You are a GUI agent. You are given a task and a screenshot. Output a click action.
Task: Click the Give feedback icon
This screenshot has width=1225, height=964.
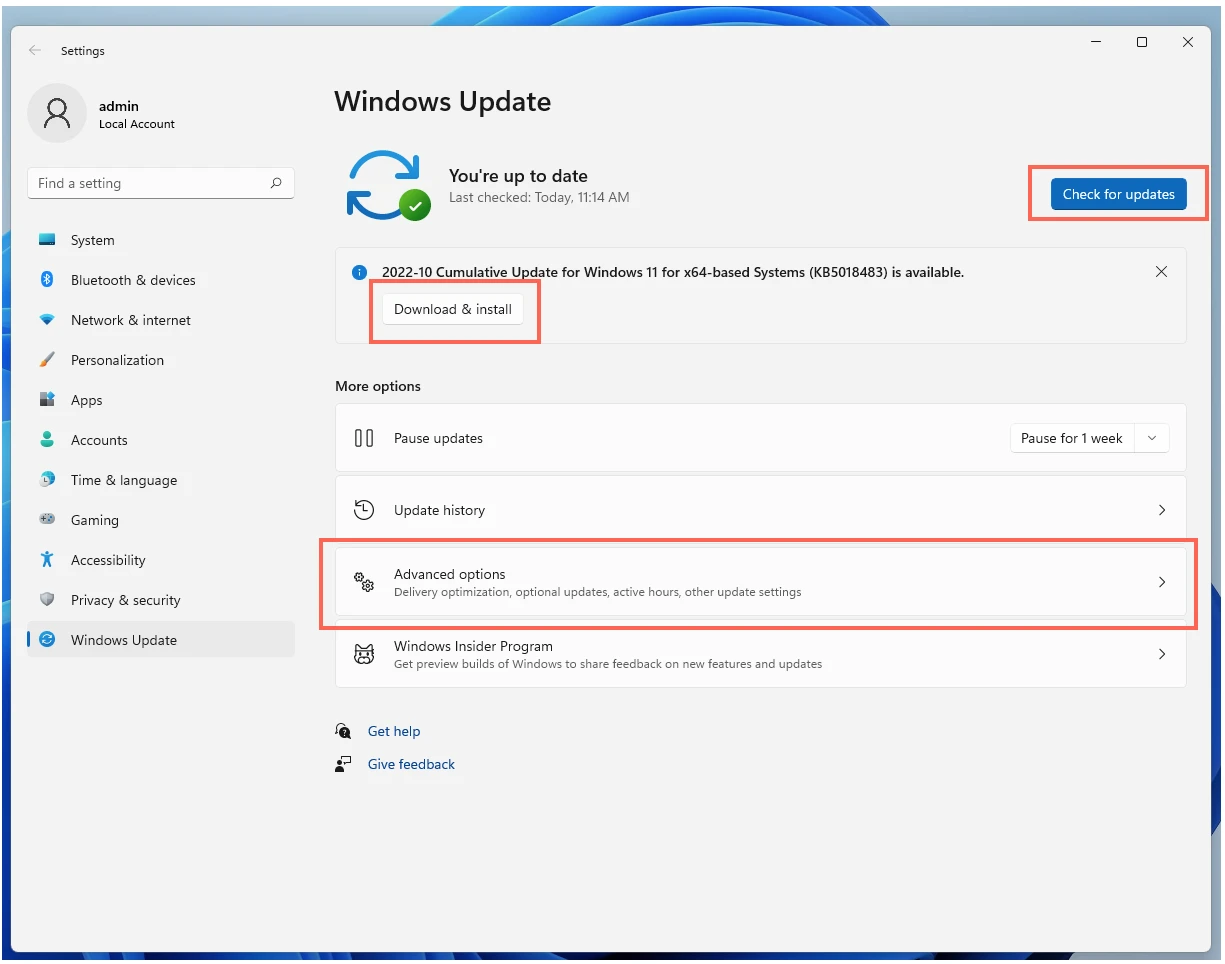[x=344, y=764]
